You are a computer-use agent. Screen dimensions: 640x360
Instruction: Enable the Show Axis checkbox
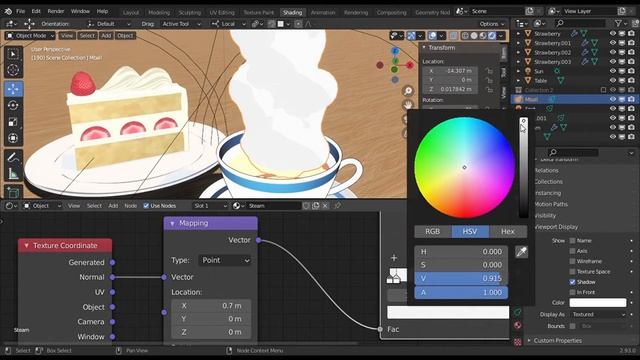coord(572,251)
